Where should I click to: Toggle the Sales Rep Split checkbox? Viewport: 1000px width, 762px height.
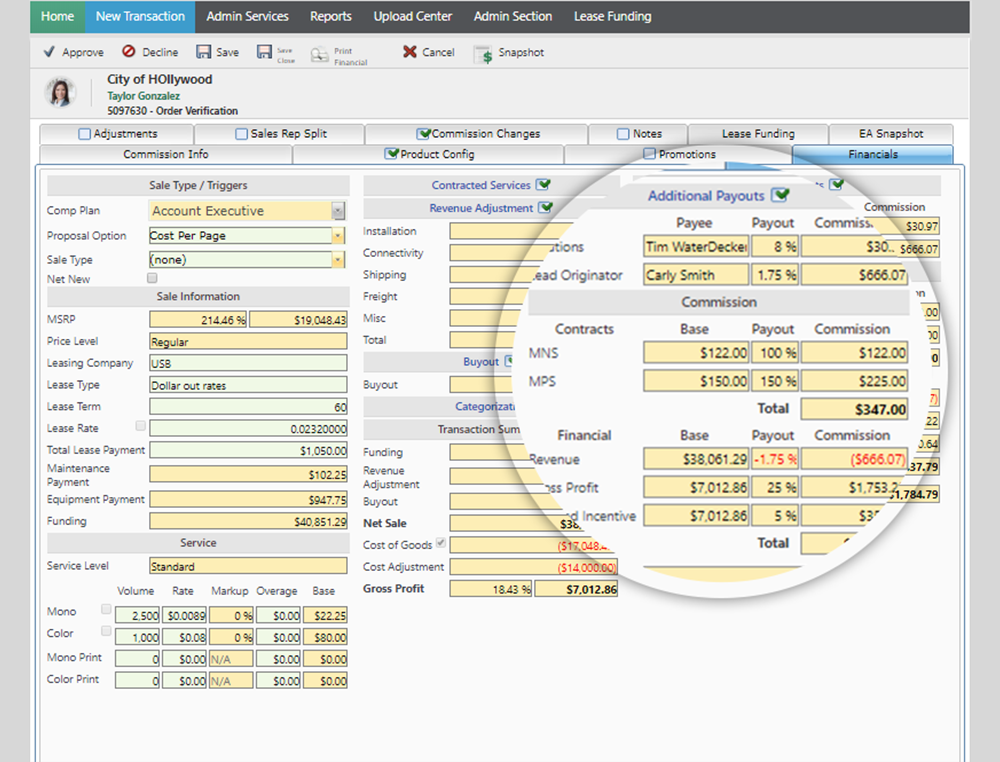coord(241,134)
